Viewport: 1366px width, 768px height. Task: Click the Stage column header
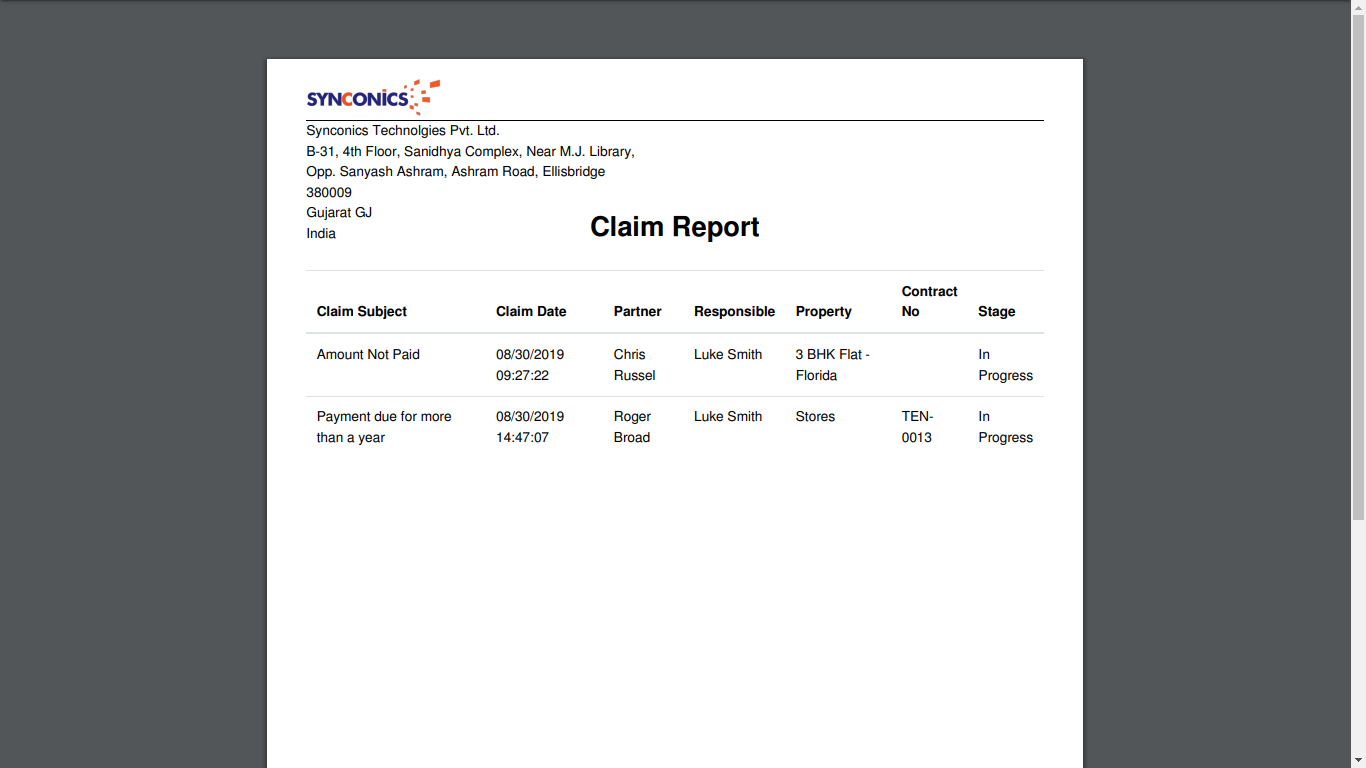[x=996, y=312]
